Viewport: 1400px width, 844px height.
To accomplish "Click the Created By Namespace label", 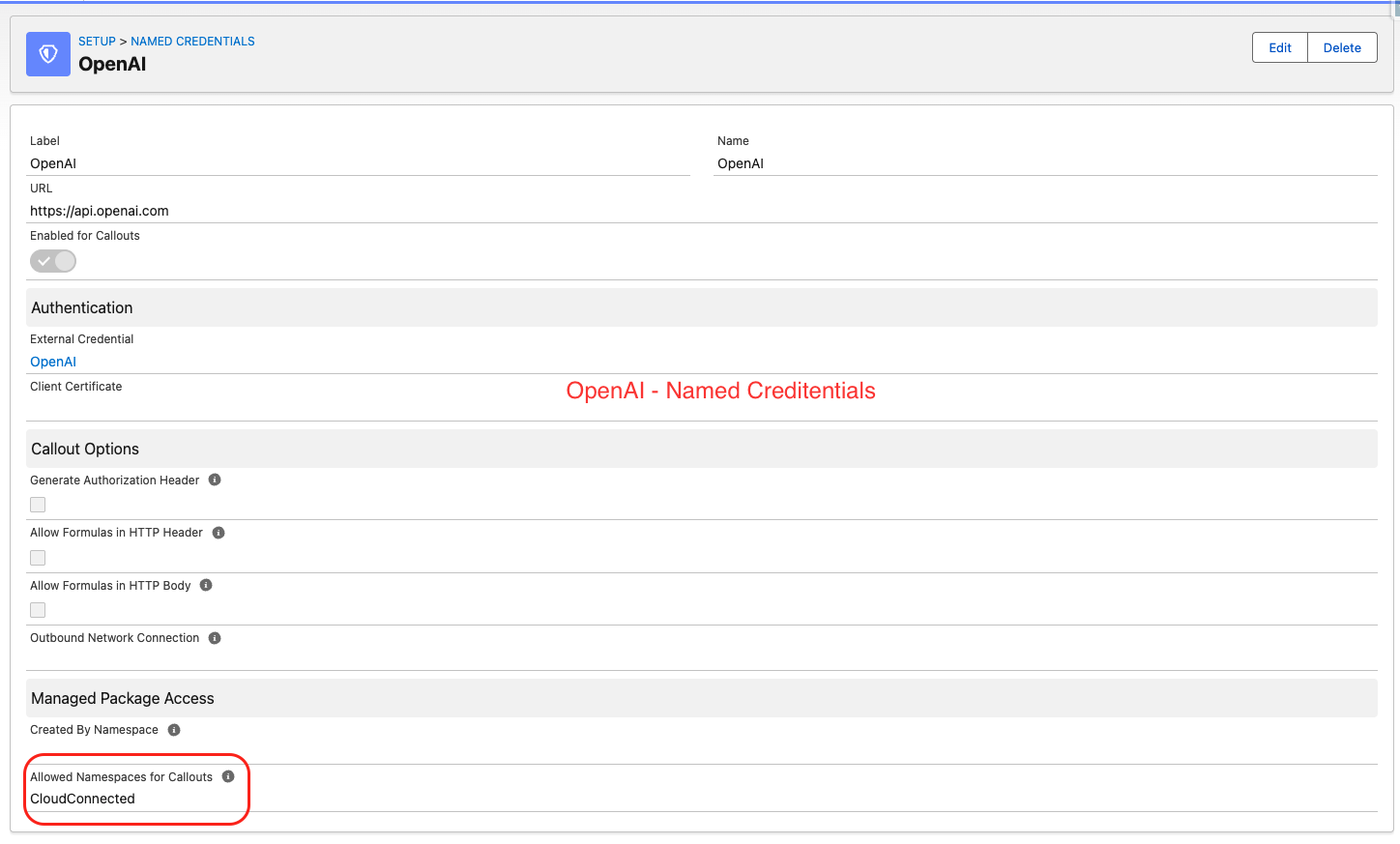I will coord(94,730).
